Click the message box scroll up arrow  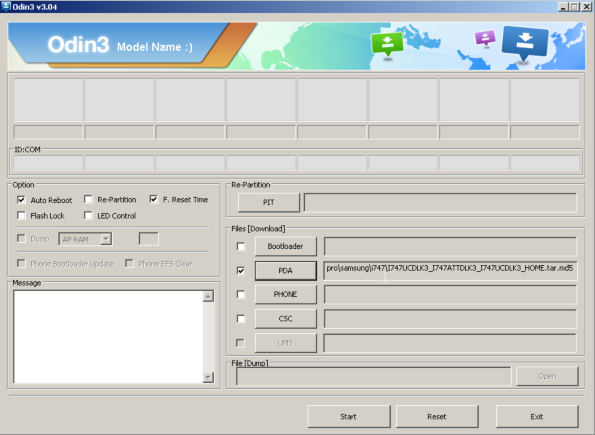coord(208,296)
